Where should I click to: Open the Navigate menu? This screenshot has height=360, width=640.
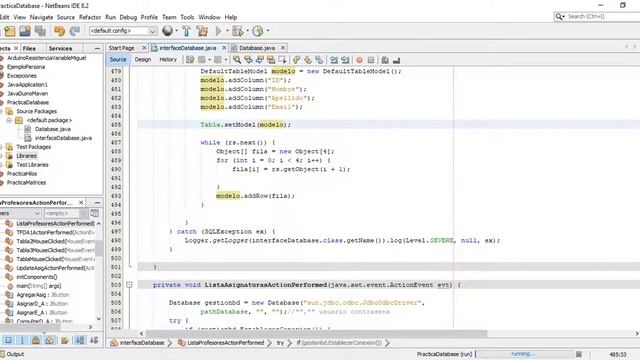pos(41,17)
